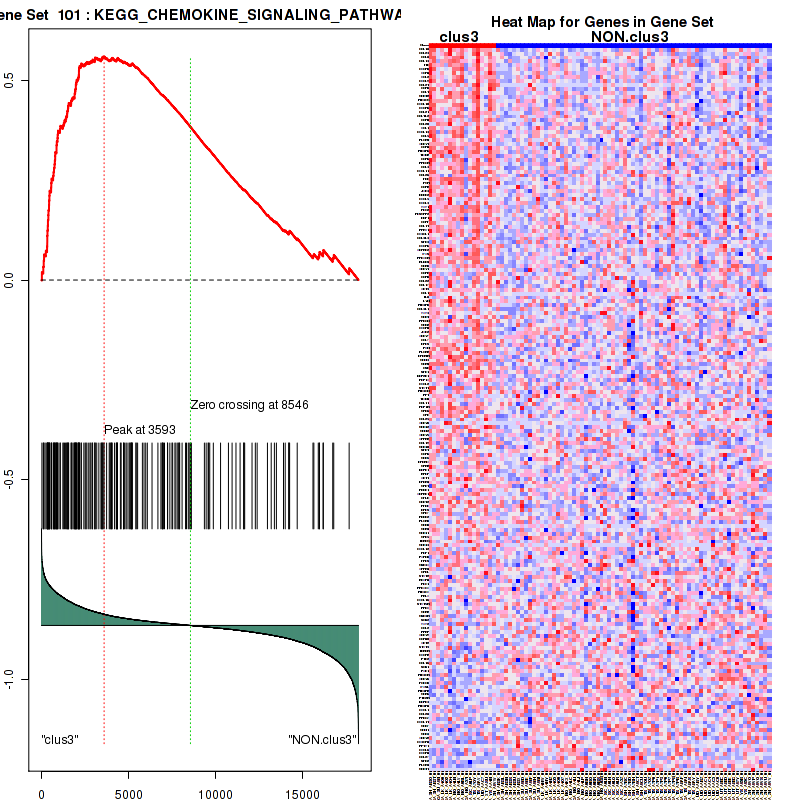Click the 'Heat Map for Genes in Gene Set' title
This screenshot has height=800, width=800.
click(x=602, y=23)
